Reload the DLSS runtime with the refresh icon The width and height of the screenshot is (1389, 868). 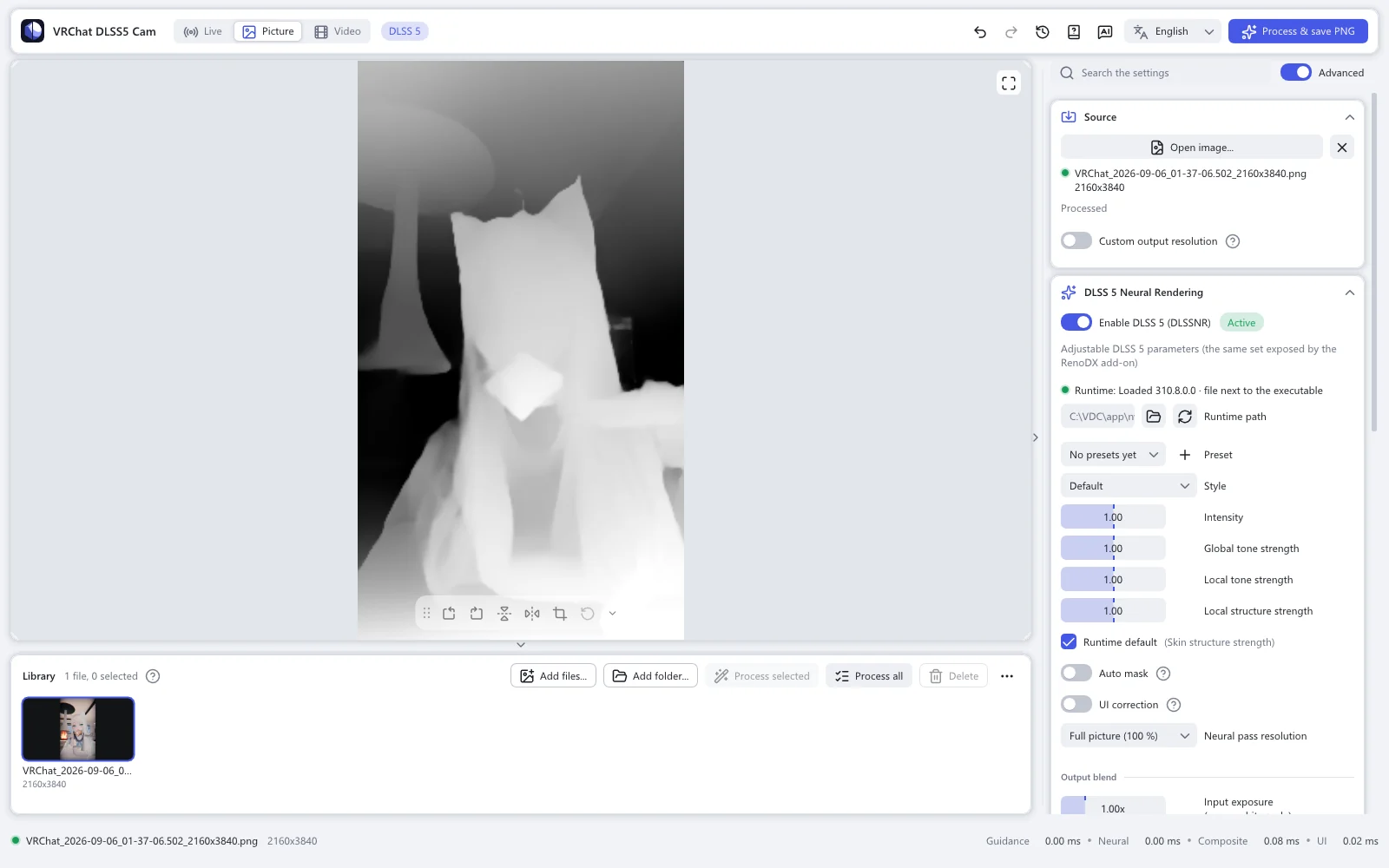pos(1185,417)
